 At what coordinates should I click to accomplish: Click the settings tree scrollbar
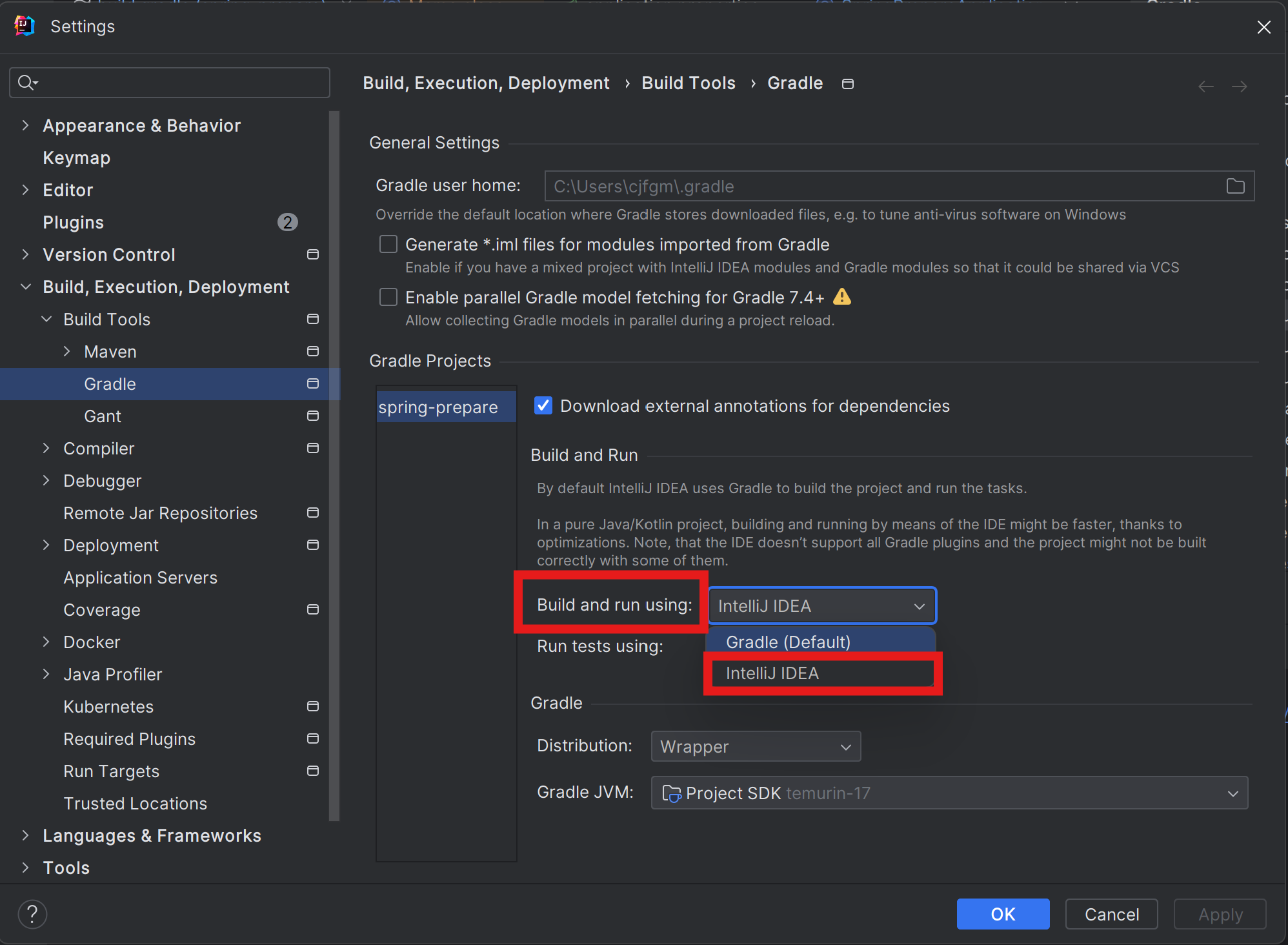[334, 465]
